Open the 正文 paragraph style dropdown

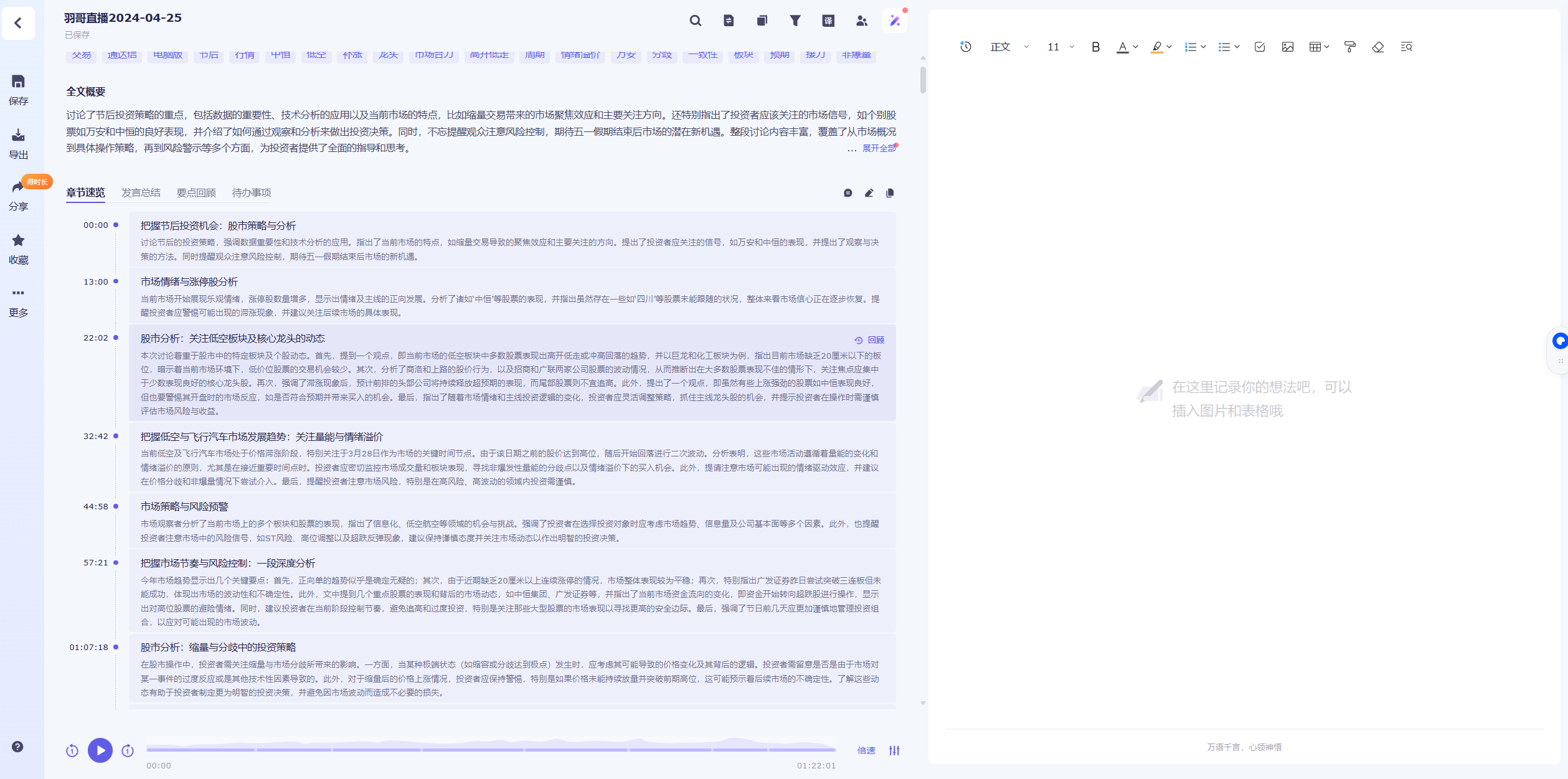tap(1009, 47)
